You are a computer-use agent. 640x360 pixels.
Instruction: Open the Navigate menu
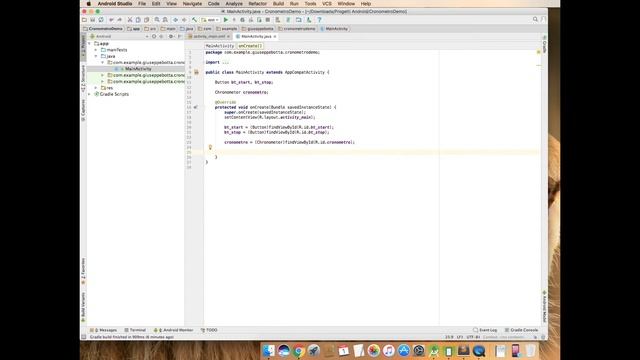pyautogui.click(x=192, y=4)
